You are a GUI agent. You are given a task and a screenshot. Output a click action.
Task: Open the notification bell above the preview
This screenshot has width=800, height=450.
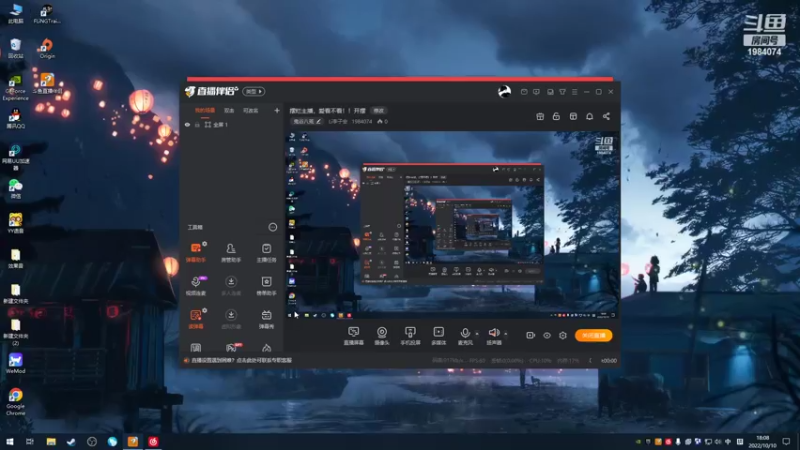[589, 116]
